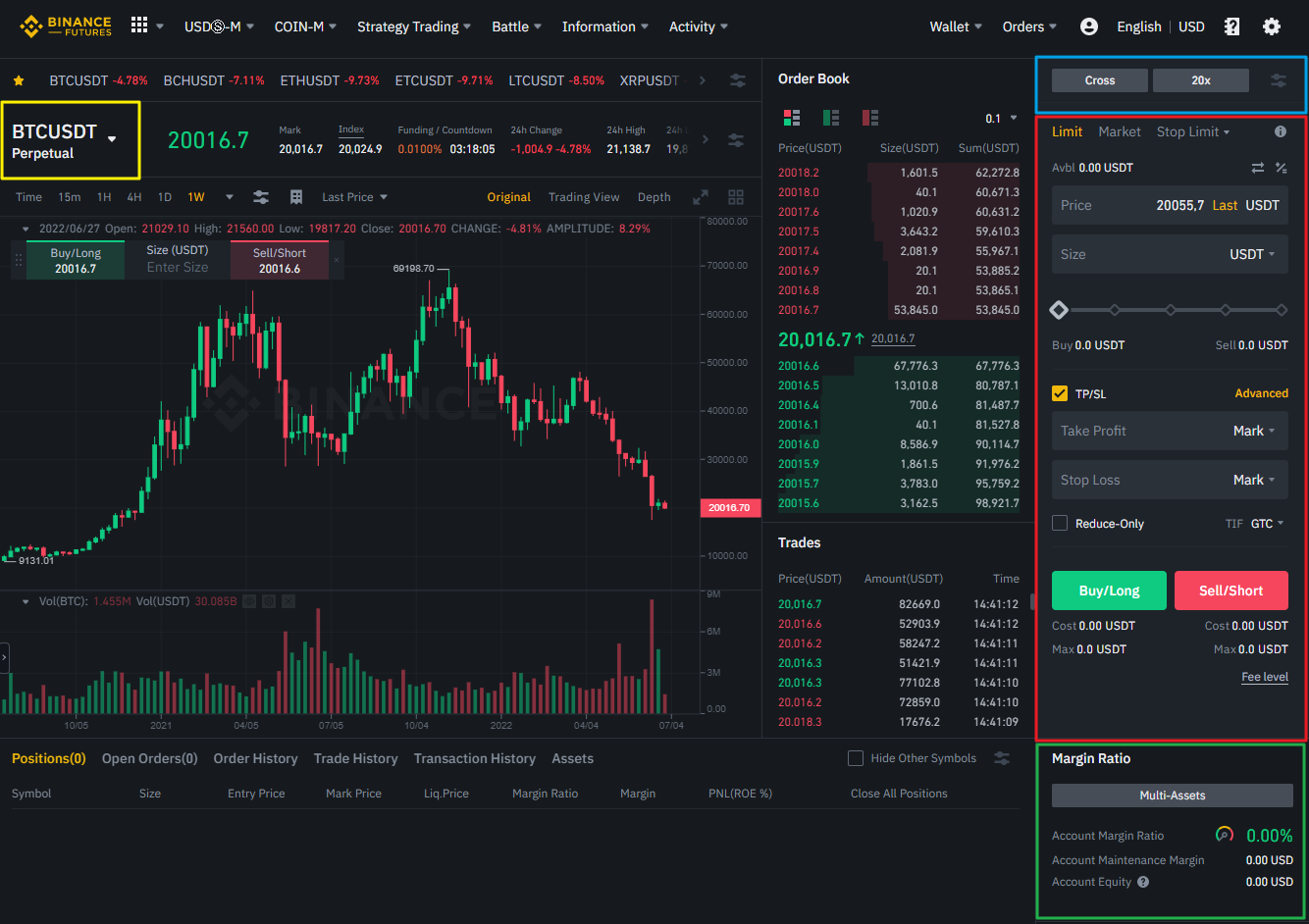Change TIF GTC dropdown
The height and width of the screenshot is (924, 1309).
[1268, 524]
